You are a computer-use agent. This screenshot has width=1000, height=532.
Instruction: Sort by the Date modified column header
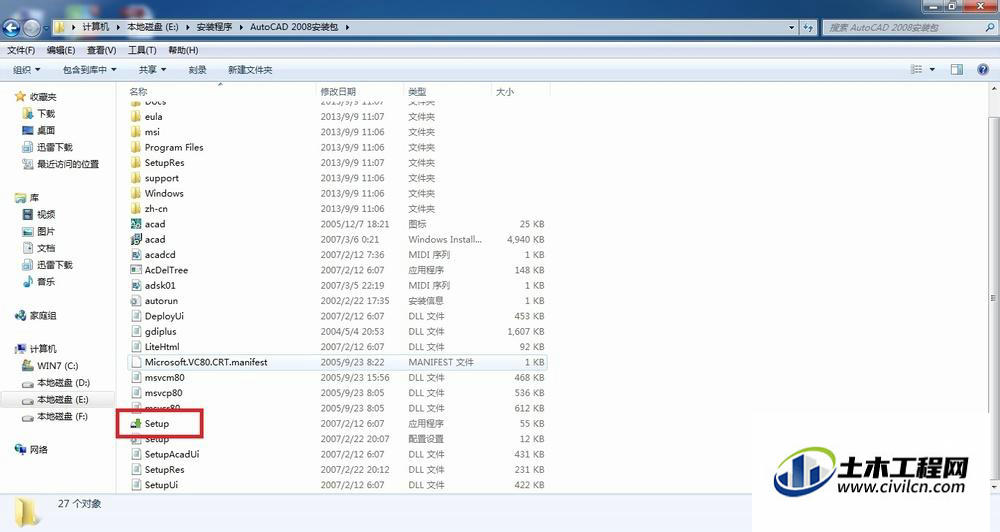(x=338, y=92)
